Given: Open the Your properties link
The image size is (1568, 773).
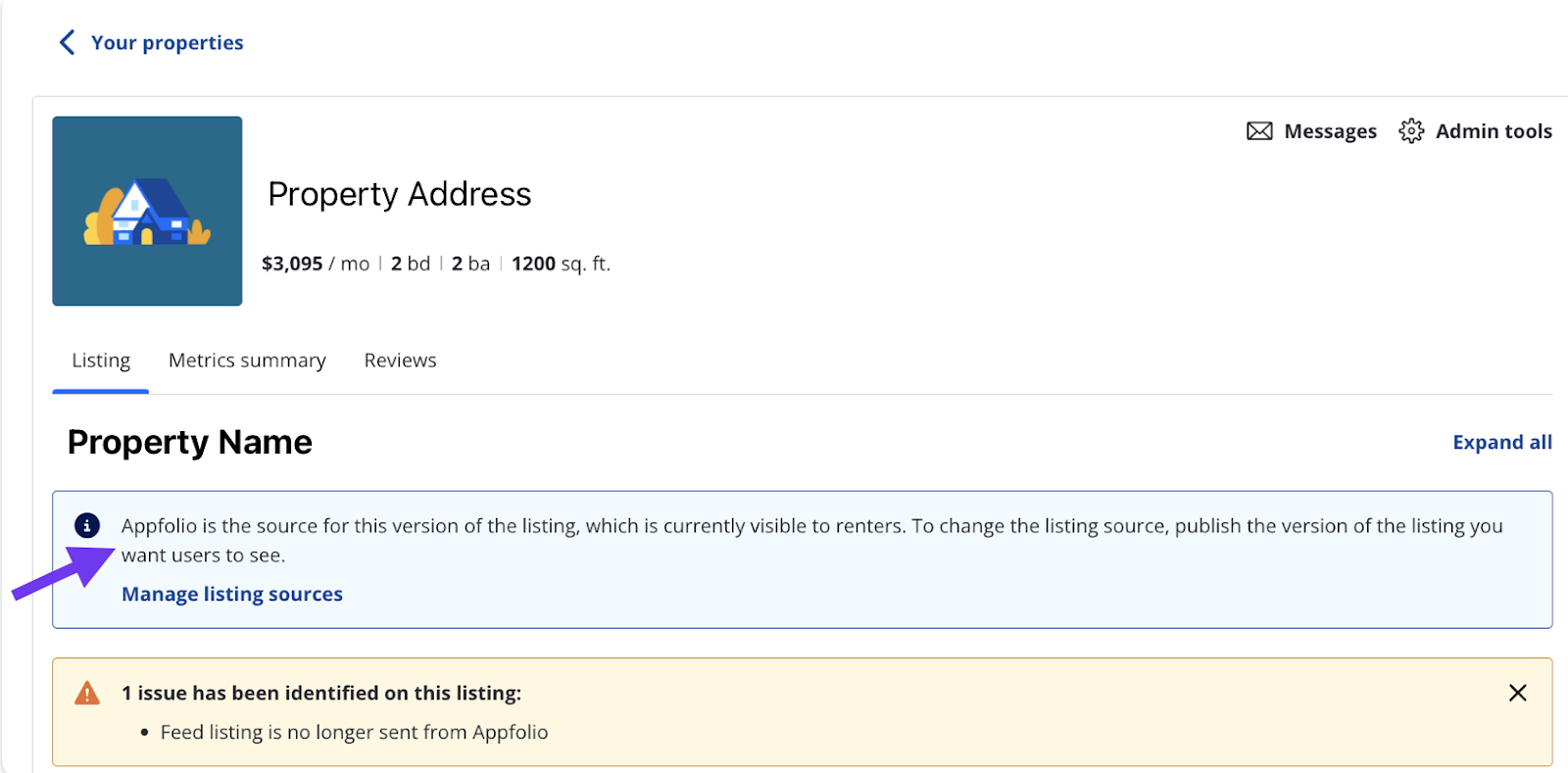Looking at the screenshot, I should (x=167, y=43).
